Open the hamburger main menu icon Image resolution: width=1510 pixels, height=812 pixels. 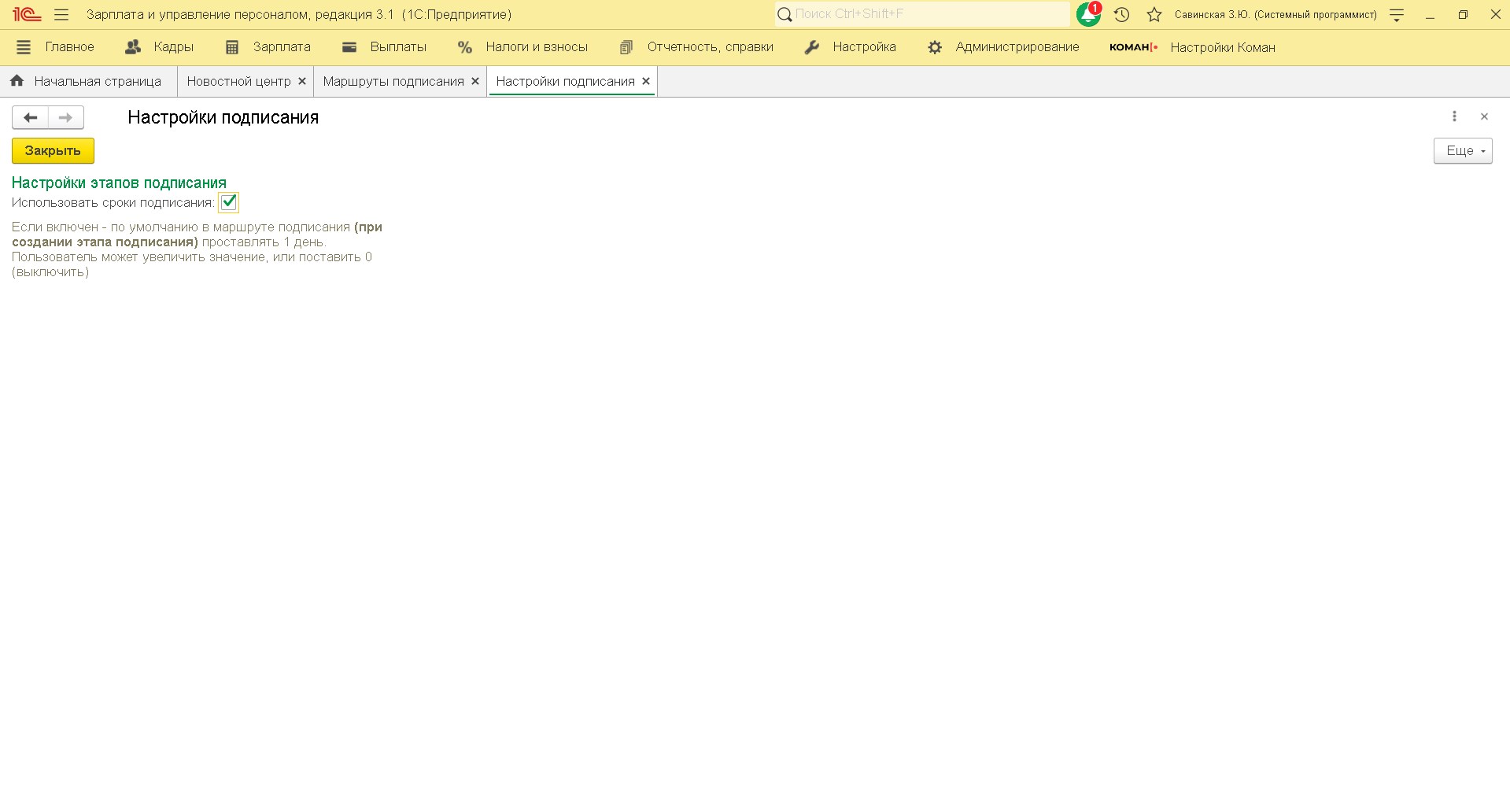tap(61, 15)
